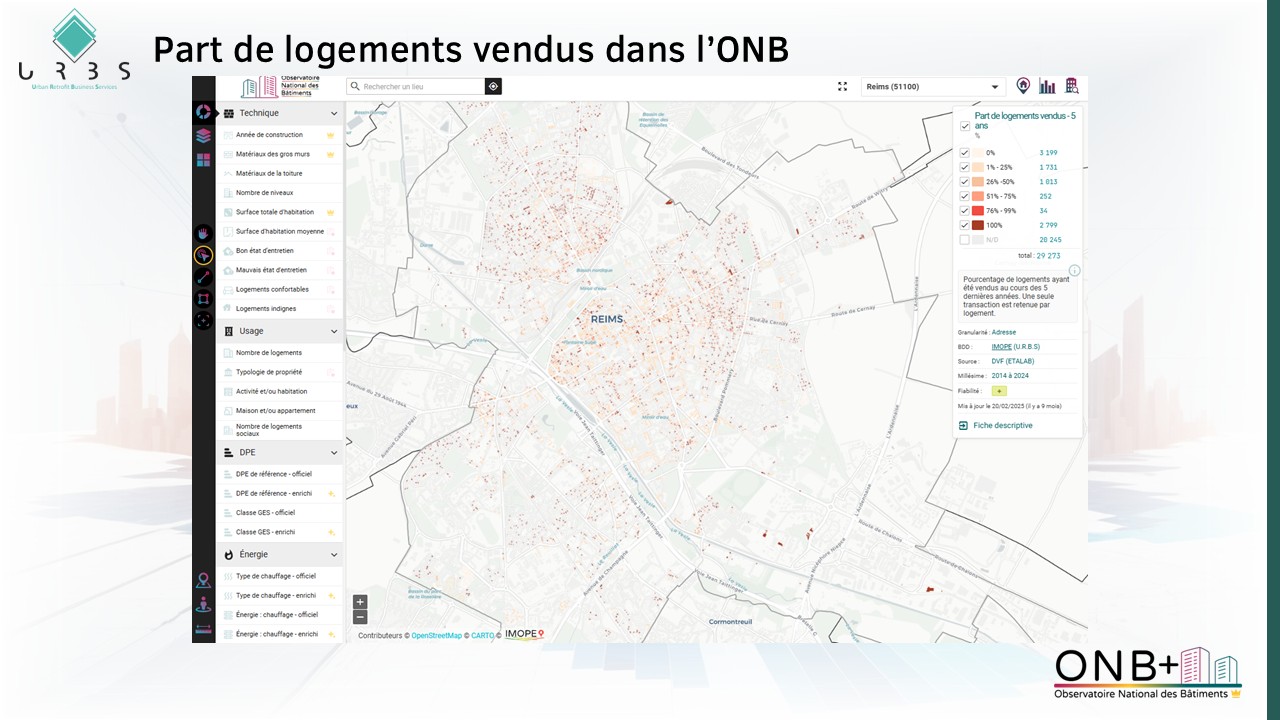Screen dimensions: 1280x720
Task: Collapse the Énergie section chevron
Action: (x=334, y=555)
